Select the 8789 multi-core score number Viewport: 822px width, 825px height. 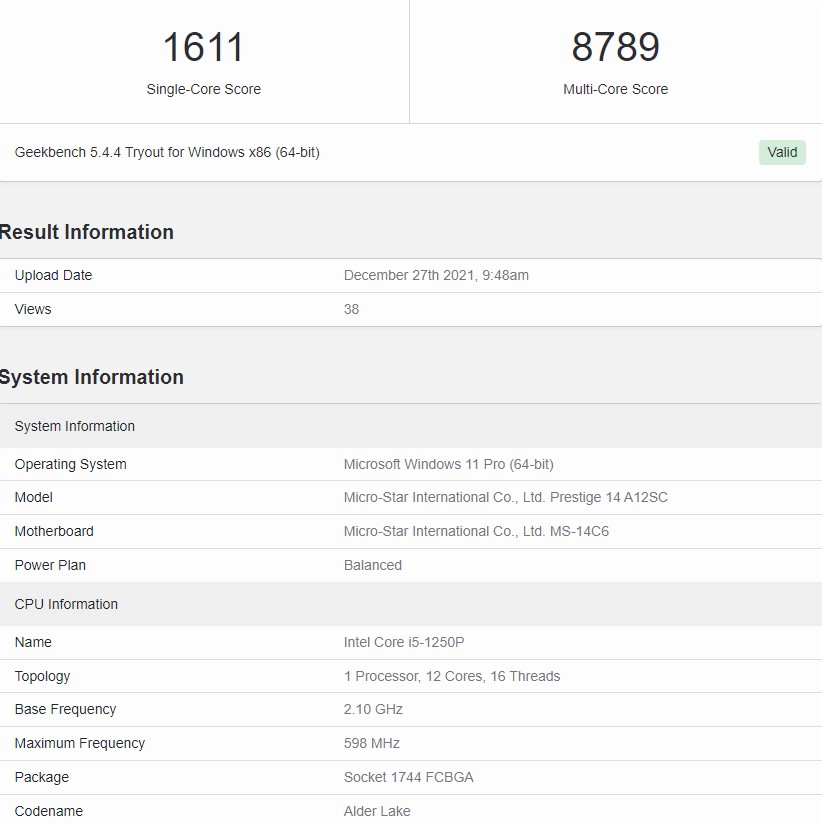click(615, 47)
